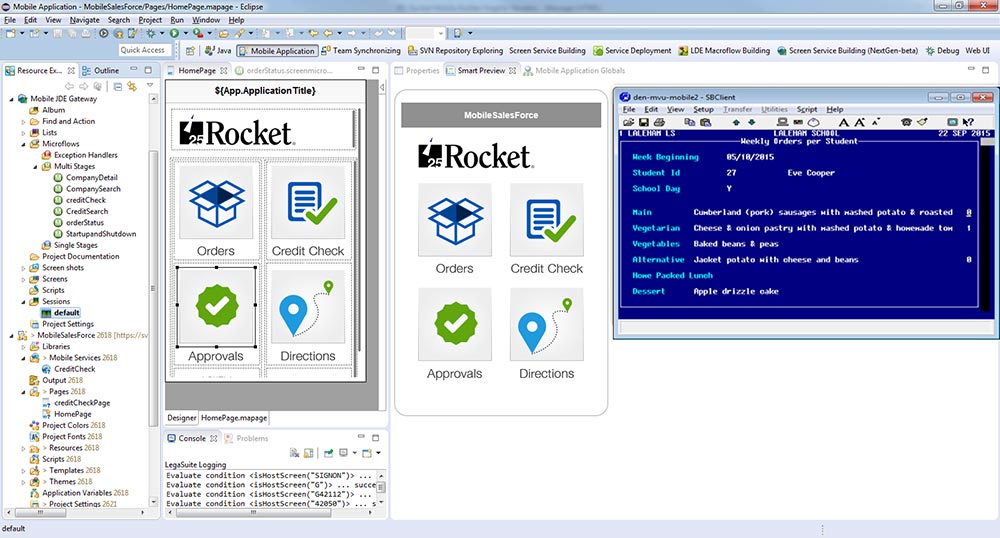Click the Open Perspective icon
This screenshot has width=1000, height=538.
click(x=190, y=50)
